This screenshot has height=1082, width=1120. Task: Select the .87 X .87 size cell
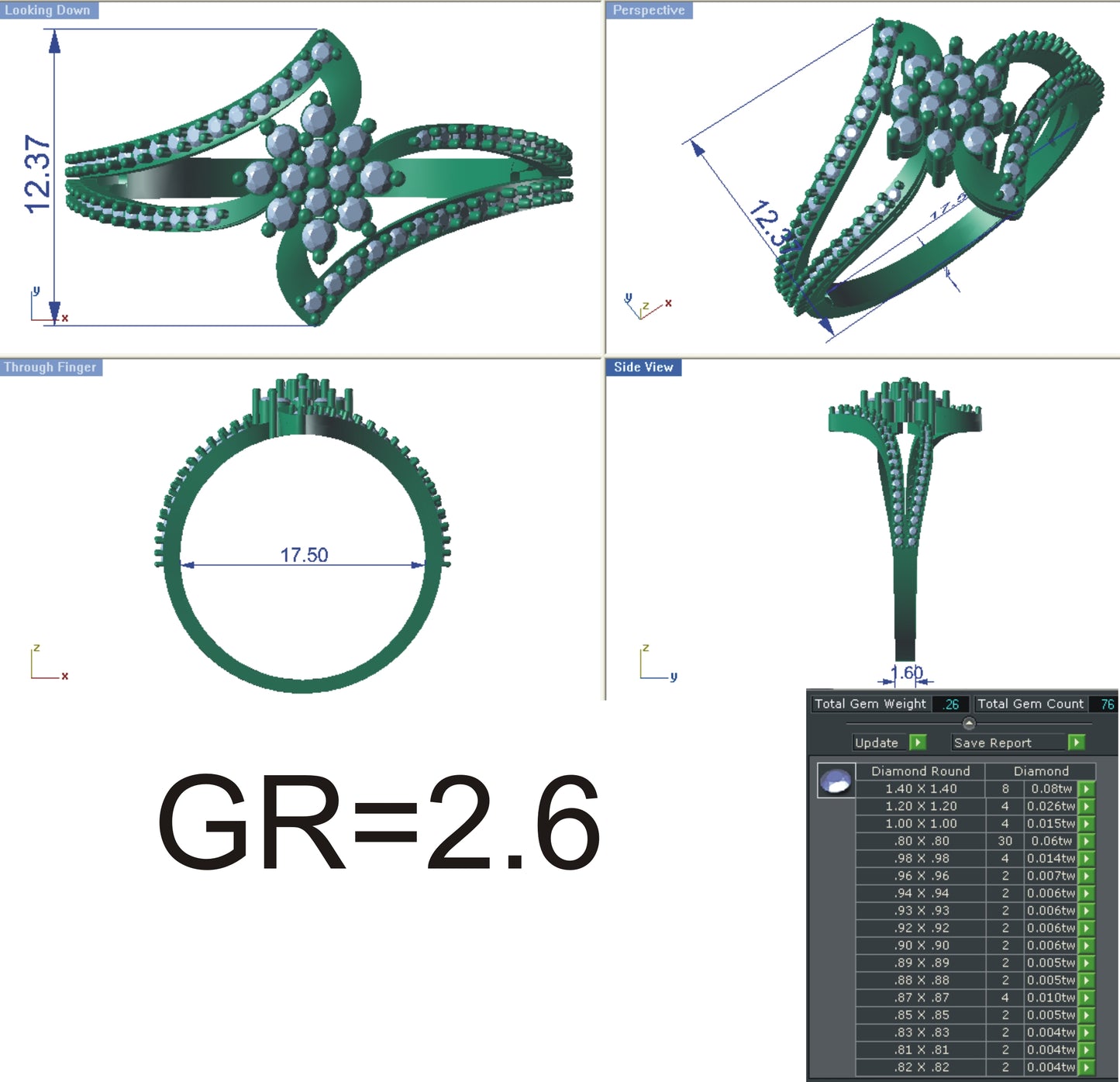click(x=920, y=998)
